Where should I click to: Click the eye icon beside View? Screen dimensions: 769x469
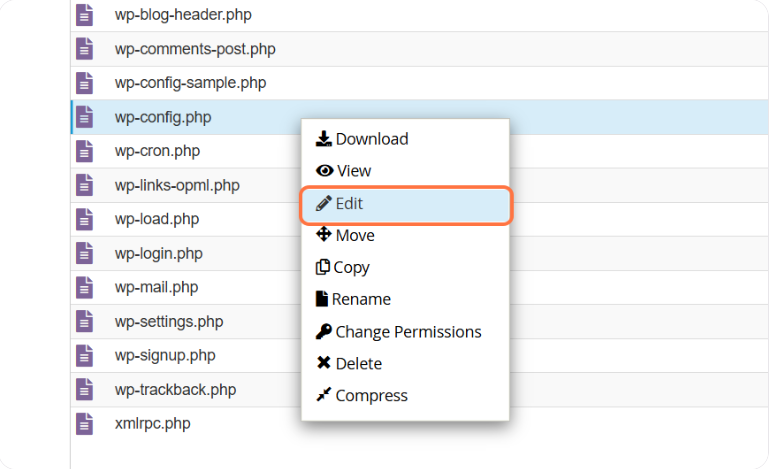pos(324,171)
